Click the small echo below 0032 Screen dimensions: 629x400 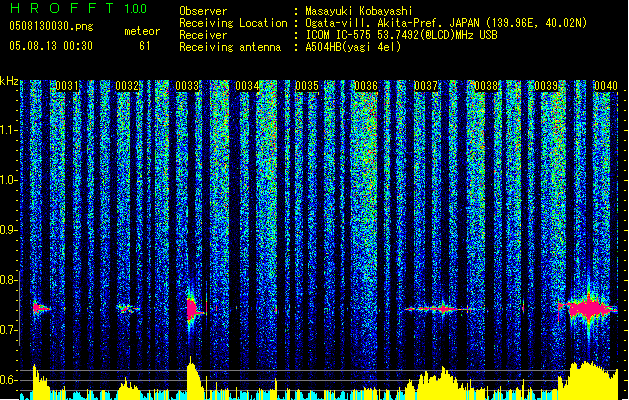(x=128, y=309)
